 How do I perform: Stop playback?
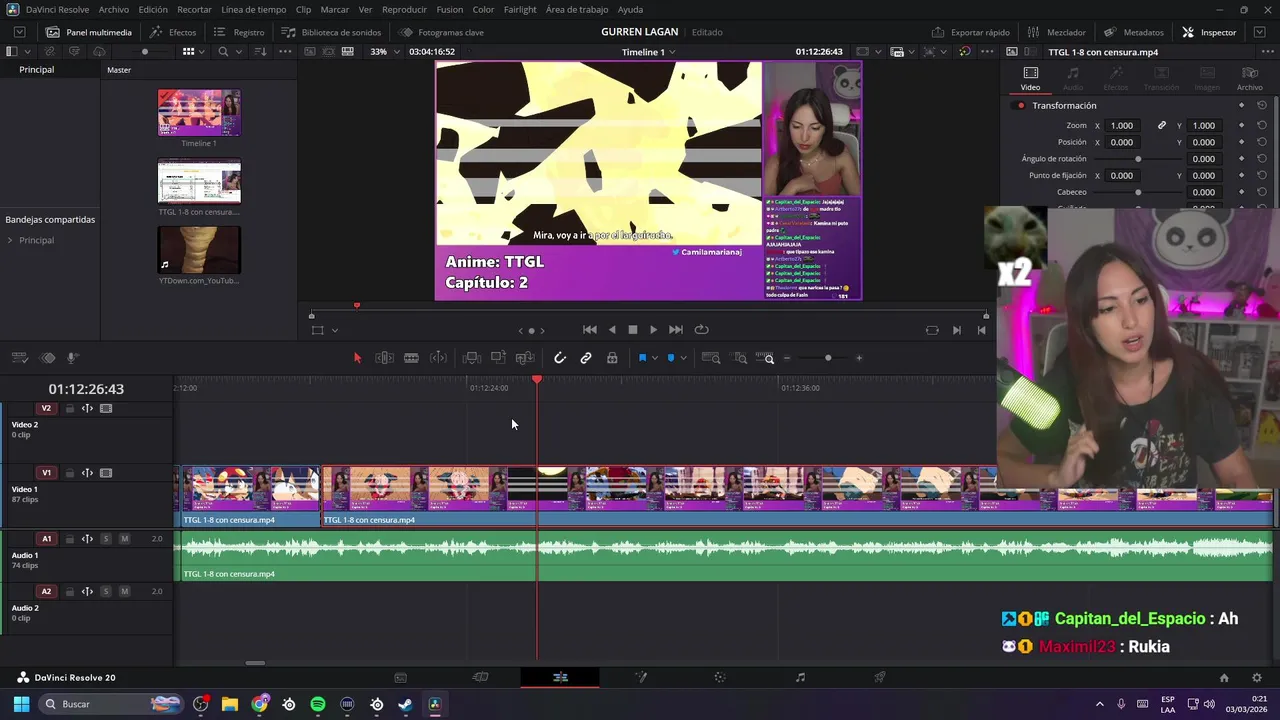pyautogui.click(x=632, y=330)
